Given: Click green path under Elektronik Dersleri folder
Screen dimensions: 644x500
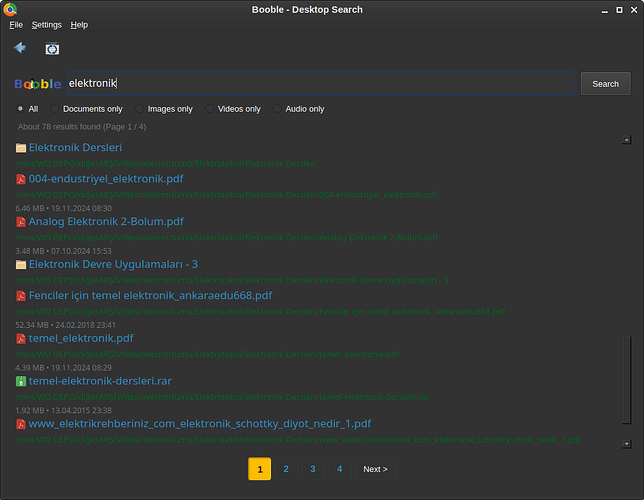Looking at the screenshot, I should (166, 164).
